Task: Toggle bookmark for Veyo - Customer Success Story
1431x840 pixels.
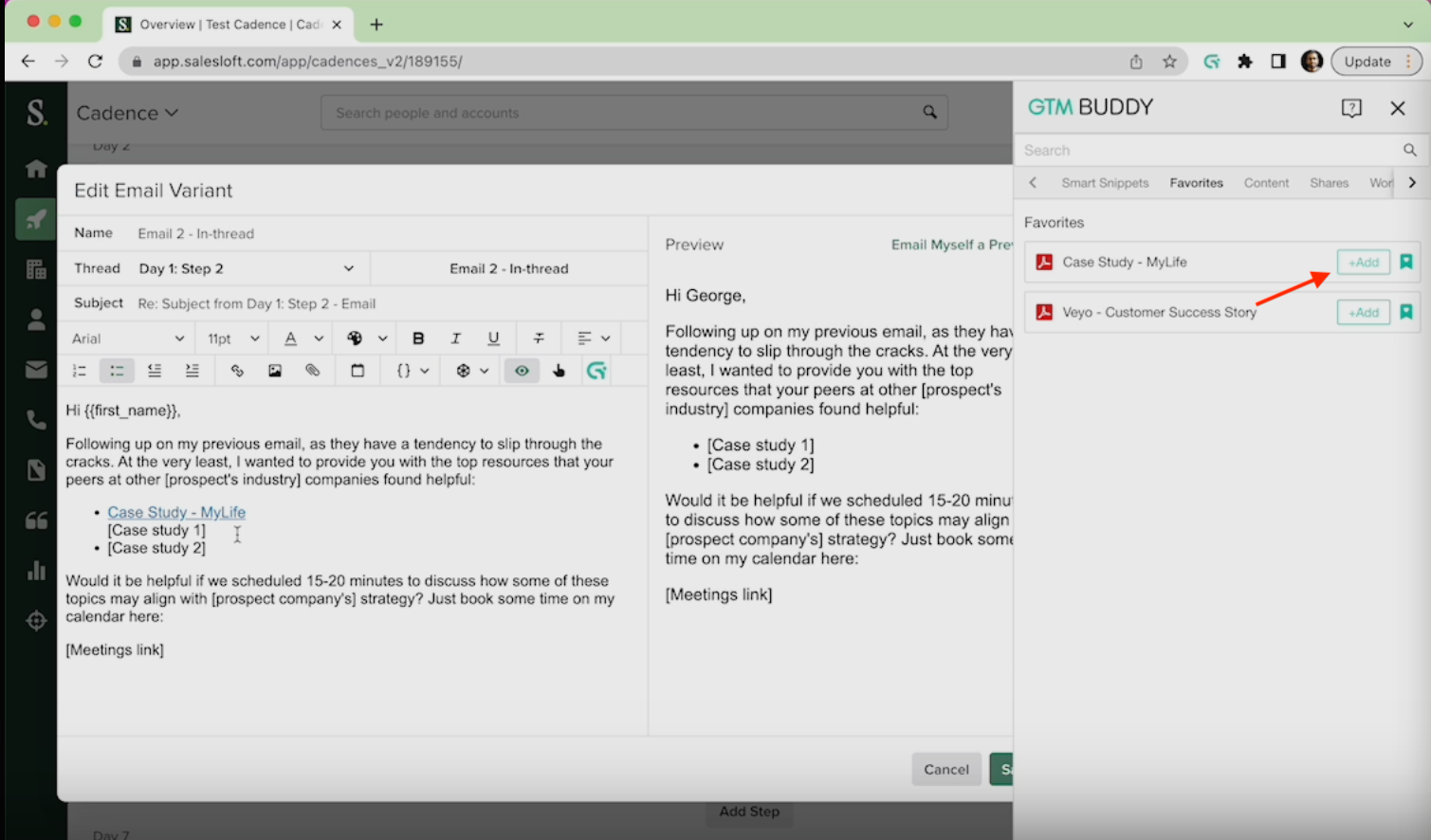Action: pos(1406,312)
